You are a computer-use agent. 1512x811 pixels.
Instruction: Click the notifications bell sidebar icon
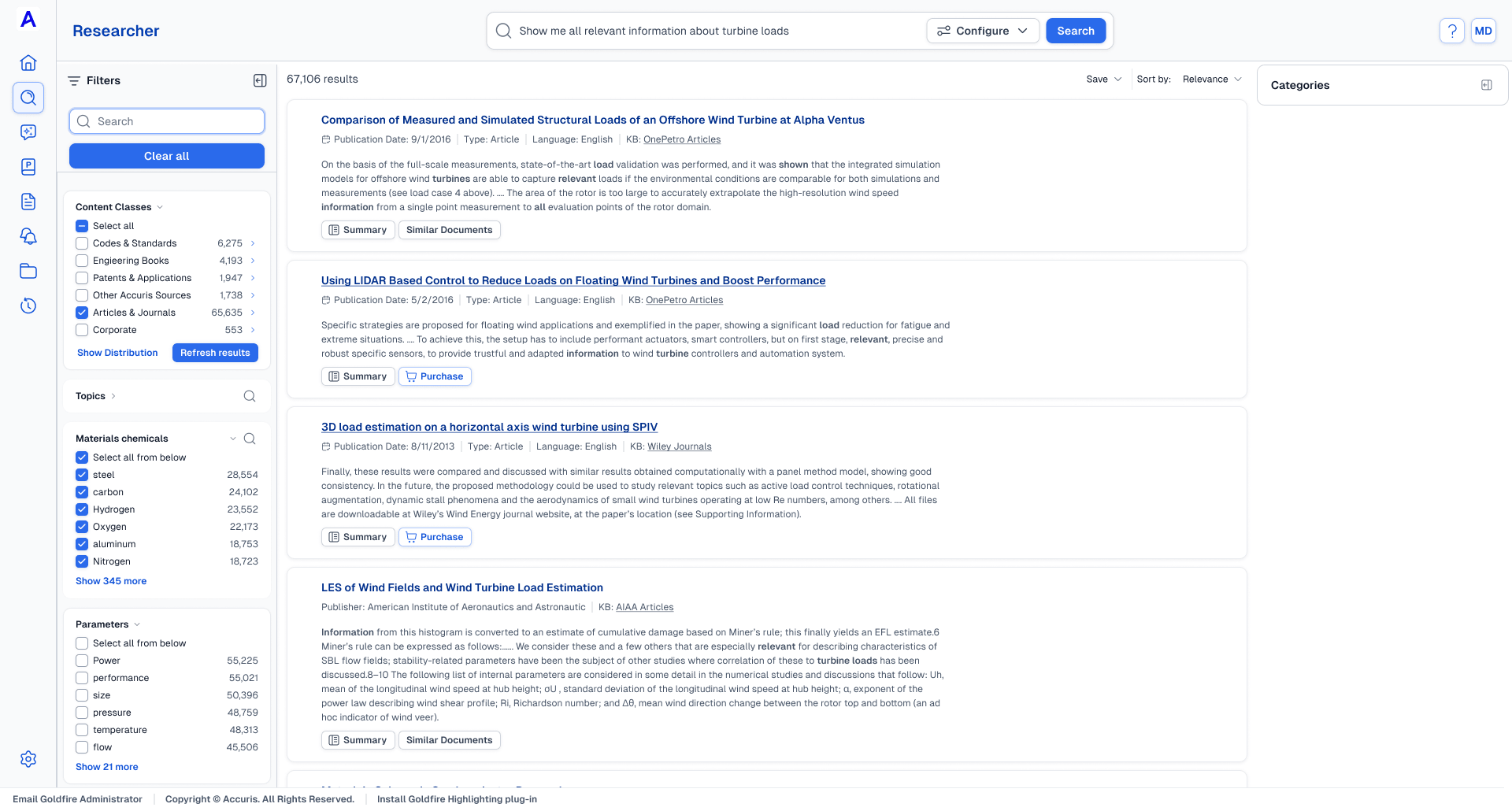[x=28, y=236]
